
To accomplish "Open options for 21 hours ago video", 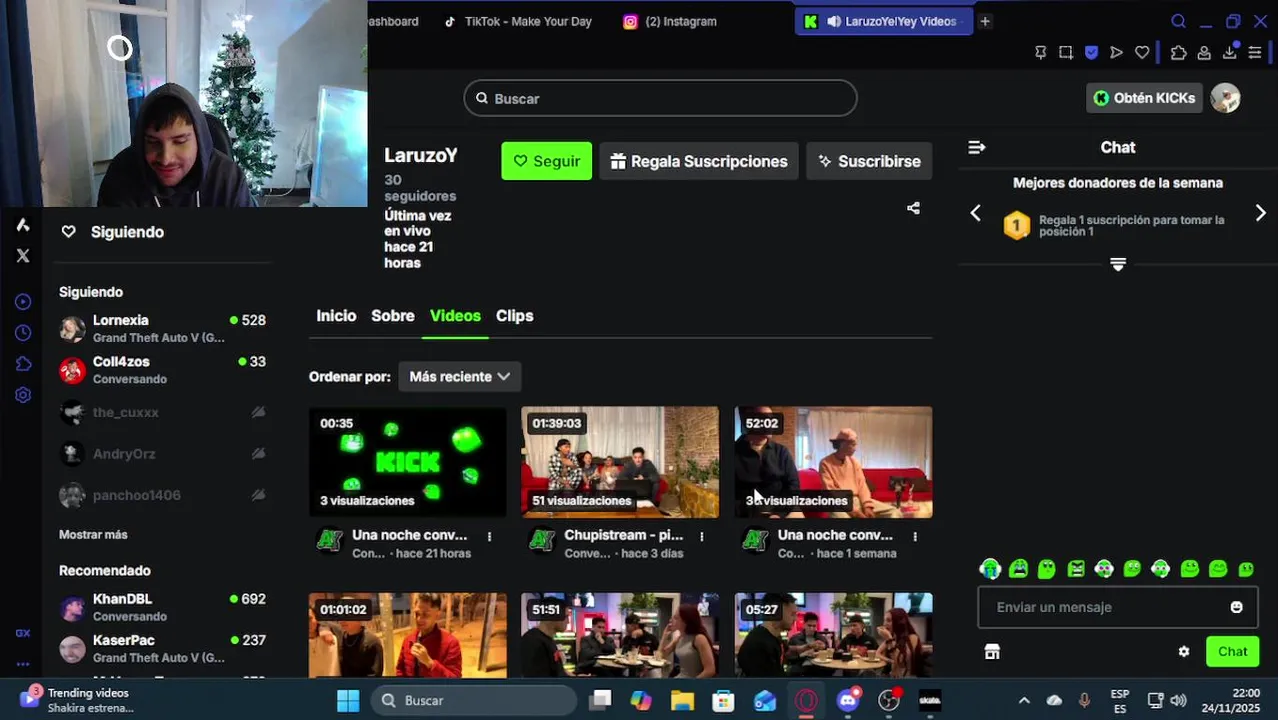I will pyautogui.click(x=489, y=537).
